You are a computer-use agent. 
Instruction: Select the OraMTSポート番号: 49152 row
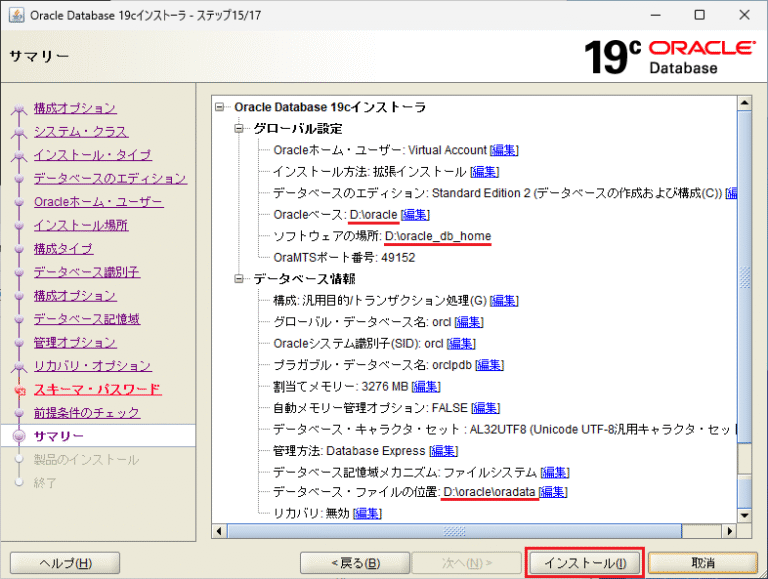tap(344, 258)
